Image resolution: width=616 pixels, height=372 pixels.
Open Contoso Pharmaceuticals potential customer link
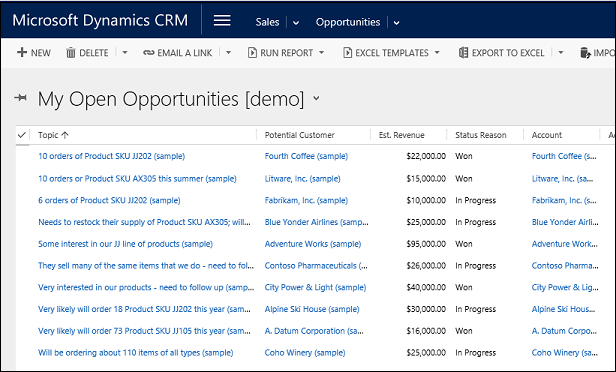[316, 266]
